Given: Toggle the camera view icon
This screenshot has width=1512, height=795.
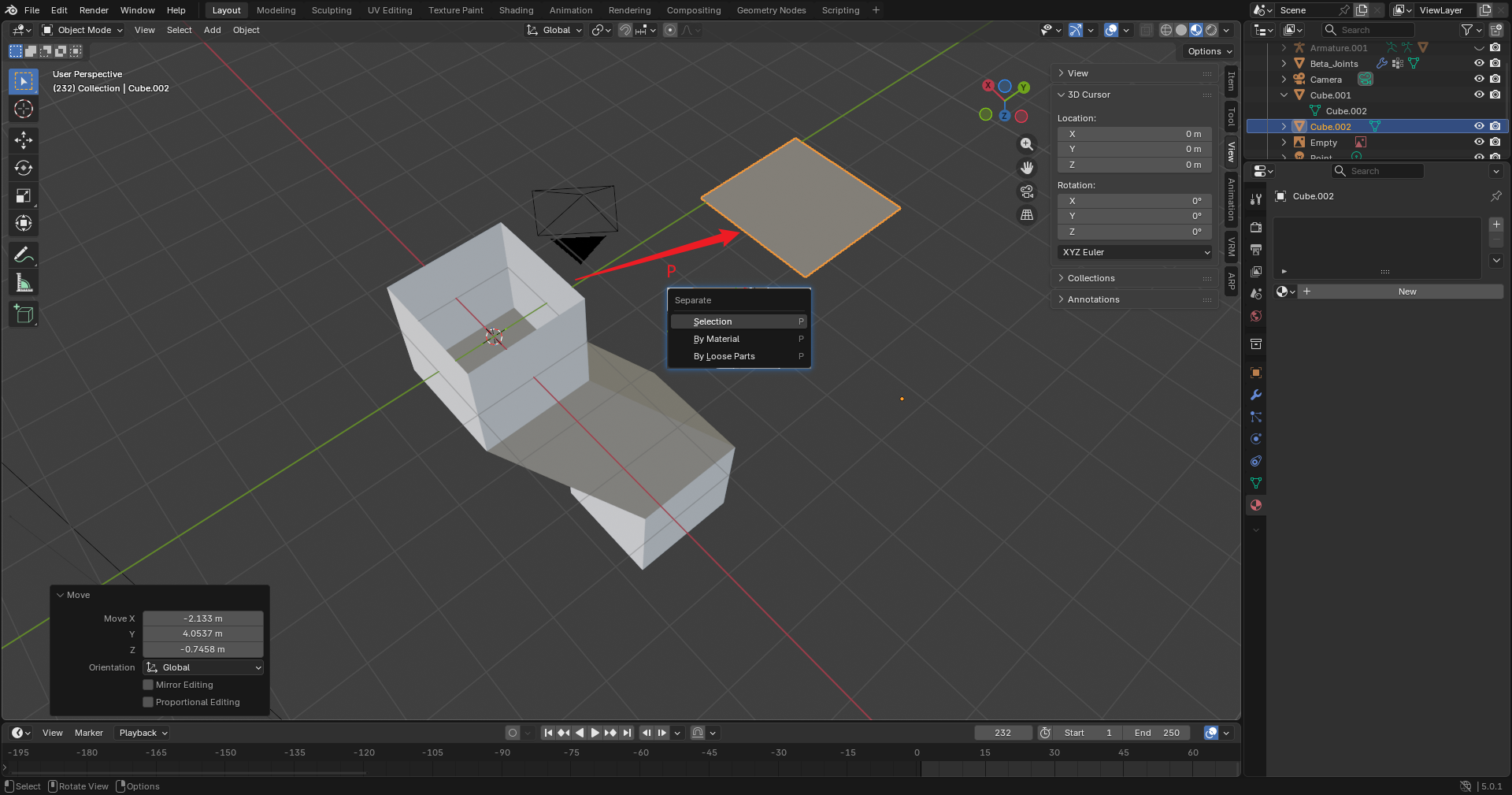Looking at the screenshot, I should coord(1027,191).
